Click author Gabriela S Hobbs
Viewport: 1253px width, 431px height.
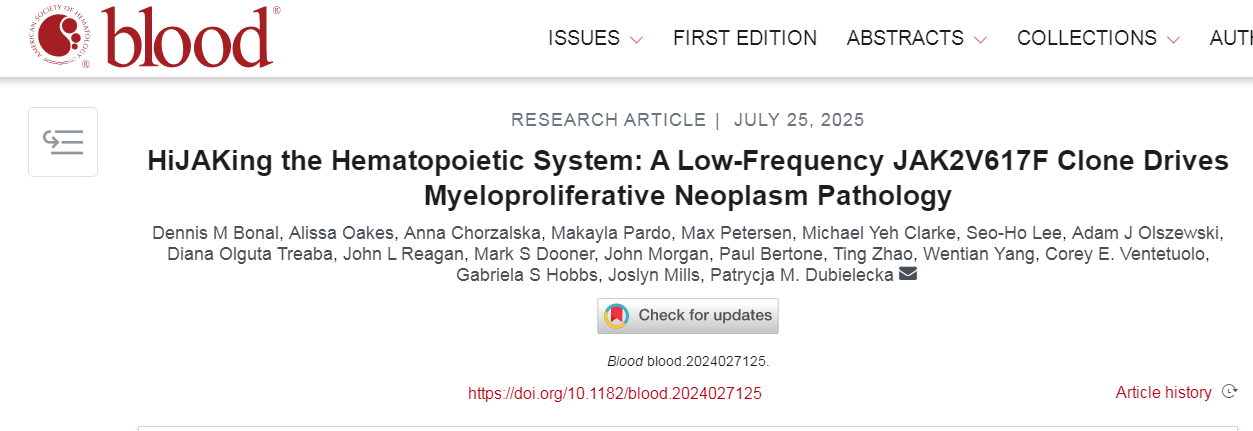tap(517, 275)
